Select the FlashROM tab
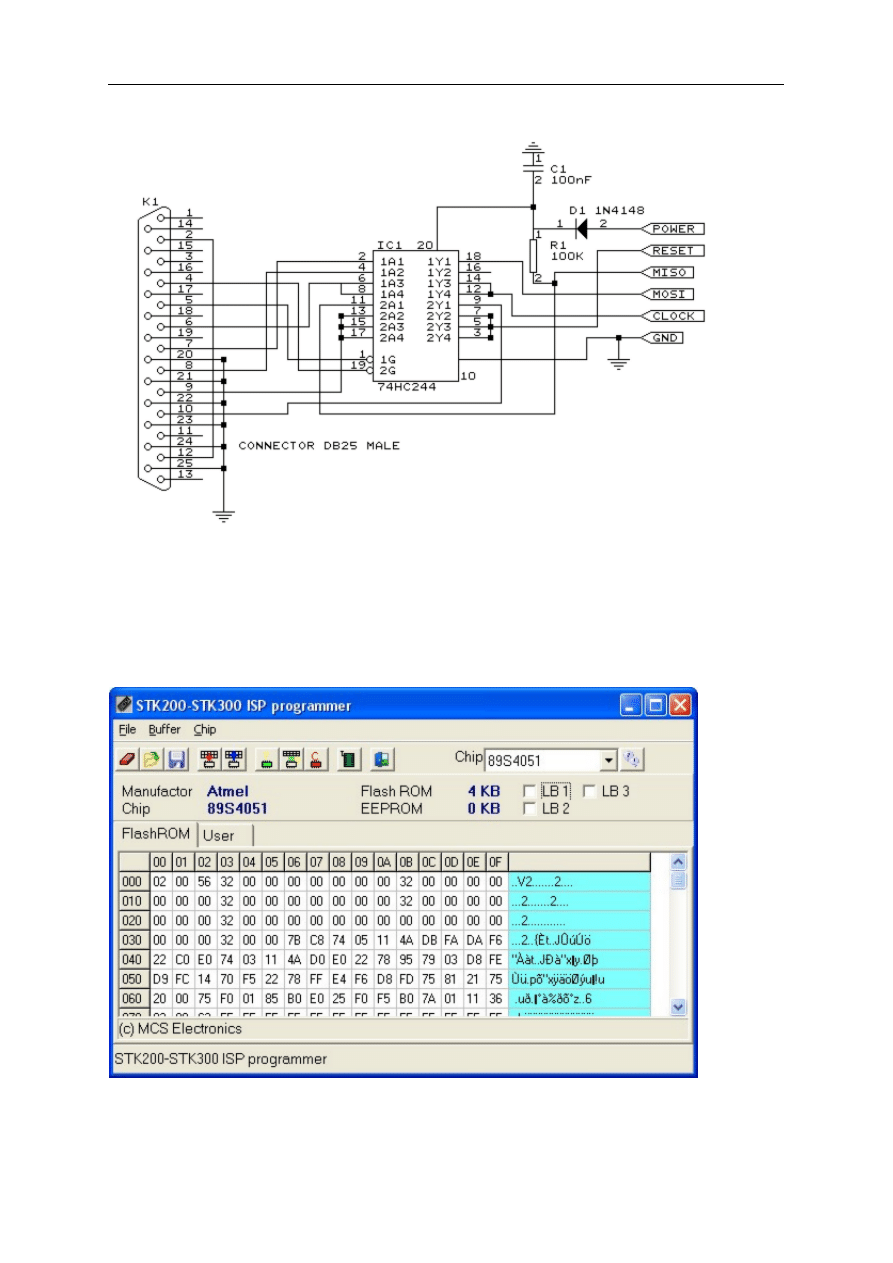The width and height of the screenshot is (893, 1263). (x=155, y=834)
